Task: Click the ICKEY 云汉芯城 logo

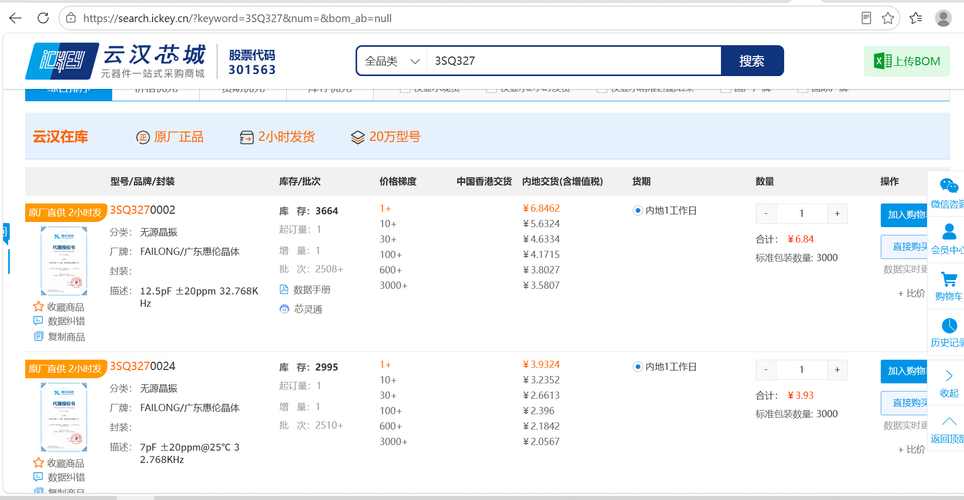Action: click(116, 61)
